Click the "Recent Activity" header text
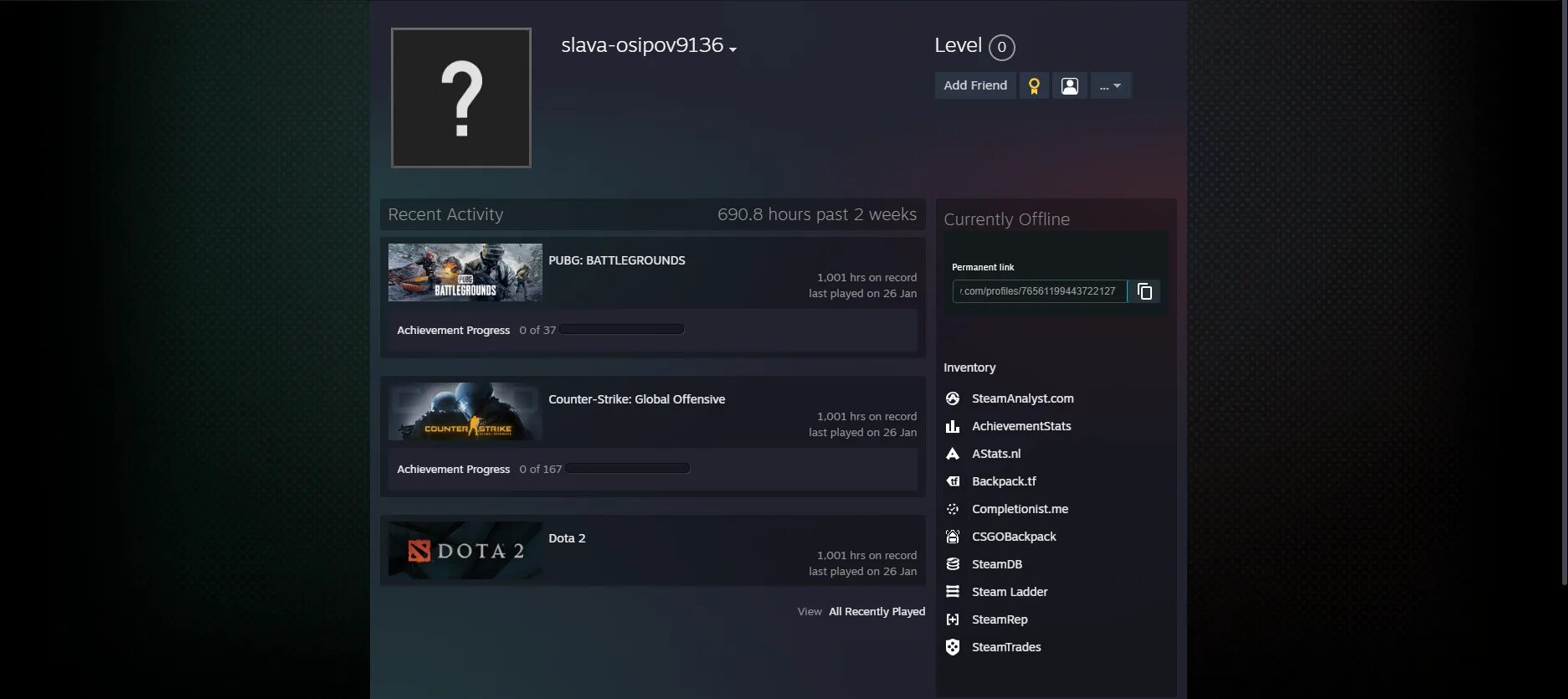The height and width of the screenshot is (699, 1568). click(445, 214)
